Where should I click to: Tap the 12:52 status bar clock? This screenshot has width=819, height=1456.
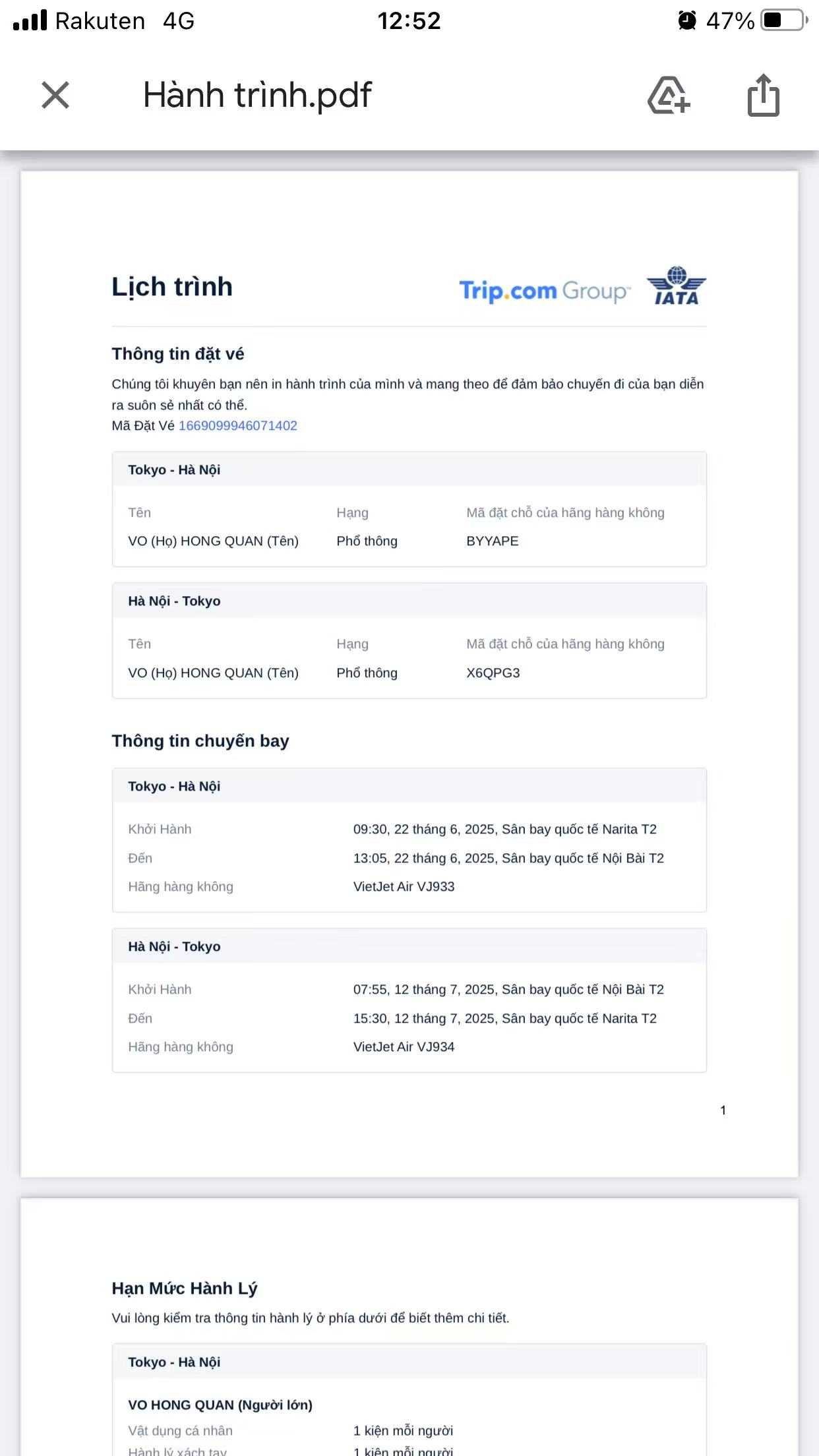click(409, 21)
